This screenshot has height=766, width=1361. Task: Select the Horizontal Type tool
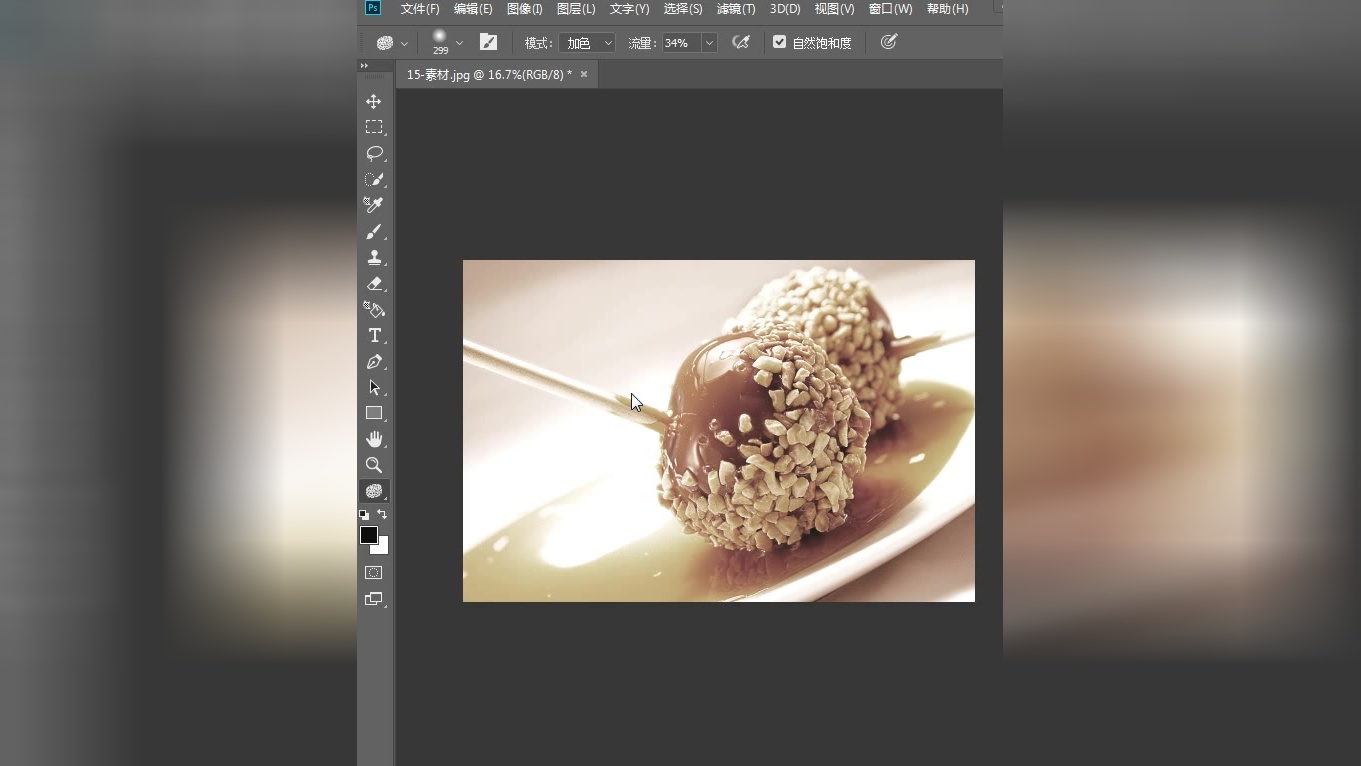click(x=374, y=335)
